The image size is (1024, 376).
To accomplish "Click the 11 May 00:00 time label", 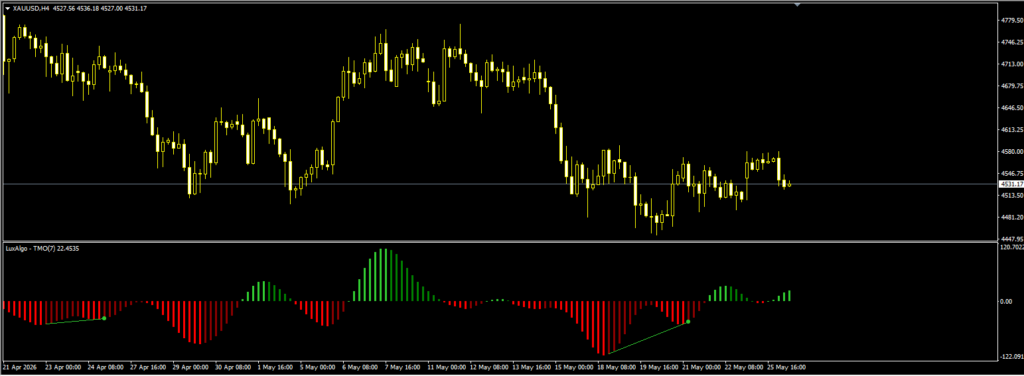I will tap(446, 367).
